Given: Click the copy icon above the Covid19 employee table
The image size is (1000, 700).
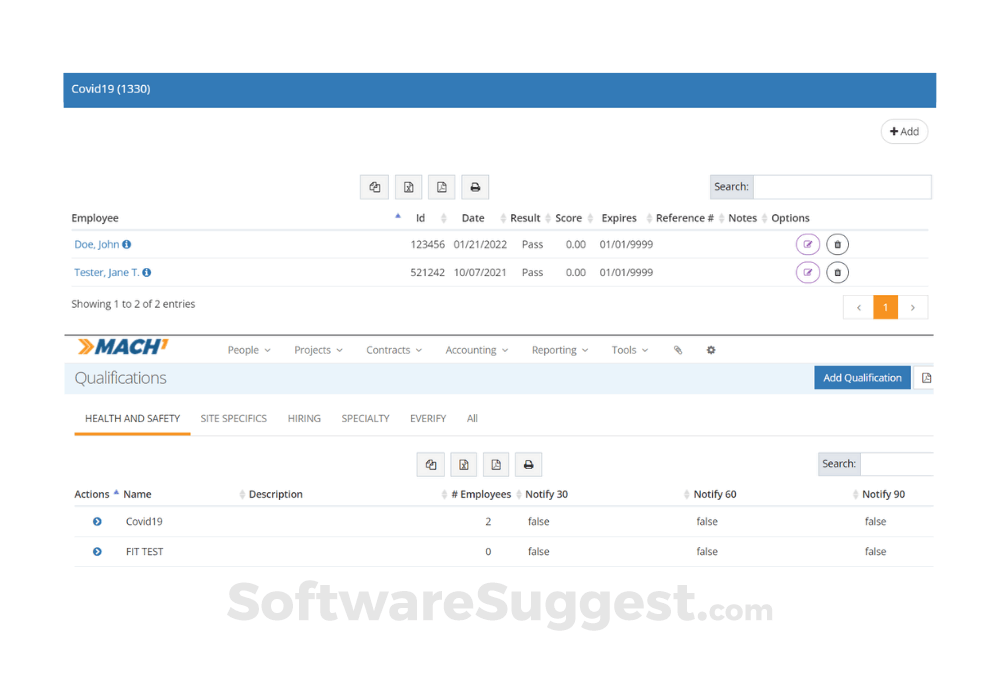Looking at the screenshot, I should (x=374, y=187).
